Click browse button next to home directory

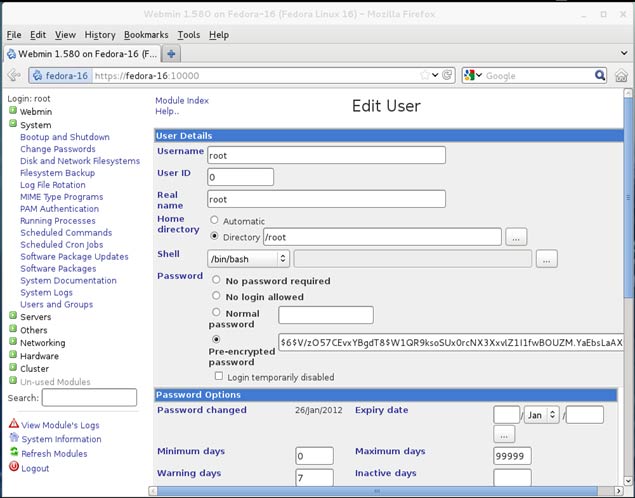point(516,237)
